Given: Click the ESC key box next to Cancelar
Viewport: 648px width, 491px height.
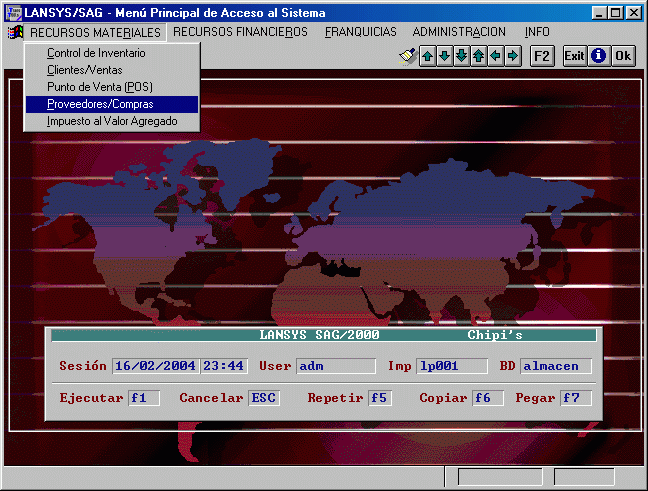Looking at the screenshot, I should [x=264, y=398].
